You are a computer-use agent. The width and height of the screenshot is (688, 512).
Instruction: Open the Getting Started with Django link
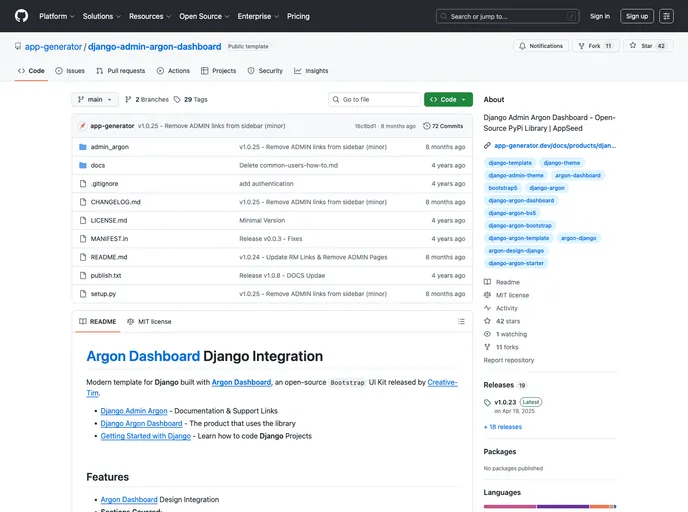click(146, 436)
